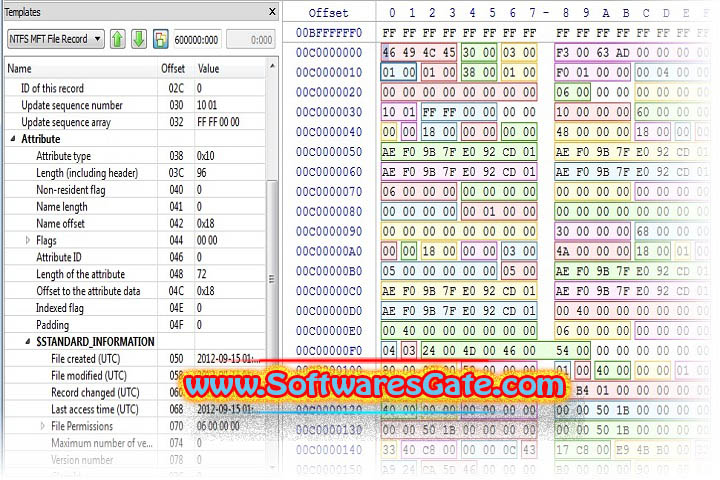720x480 pixels.
Task: Click hex bytes '46 49 4C 45' in first row
Action: click(x=419, y=52)
